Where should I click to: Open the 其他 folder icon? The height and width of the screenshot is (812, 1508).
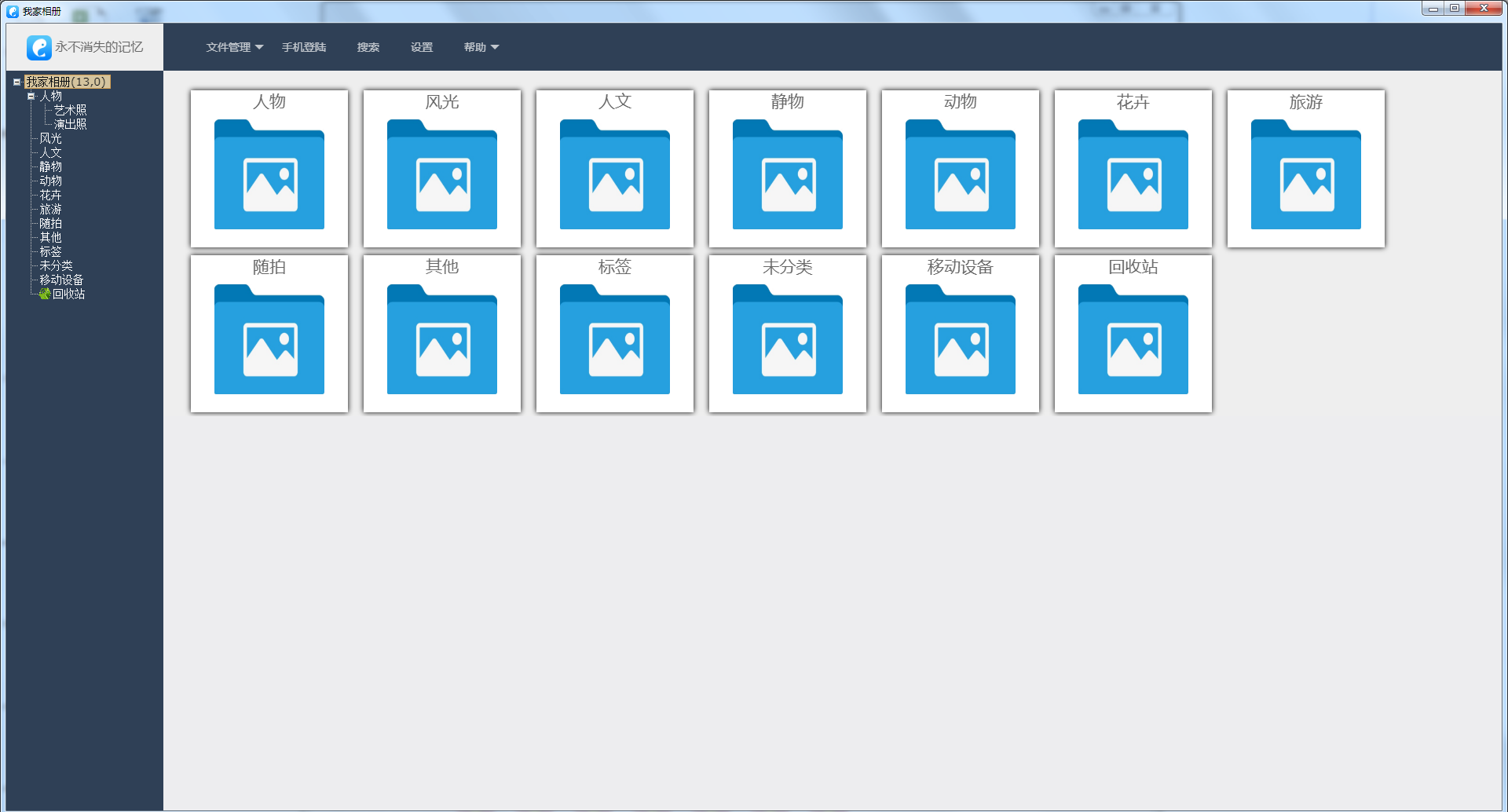coord(442,339)
